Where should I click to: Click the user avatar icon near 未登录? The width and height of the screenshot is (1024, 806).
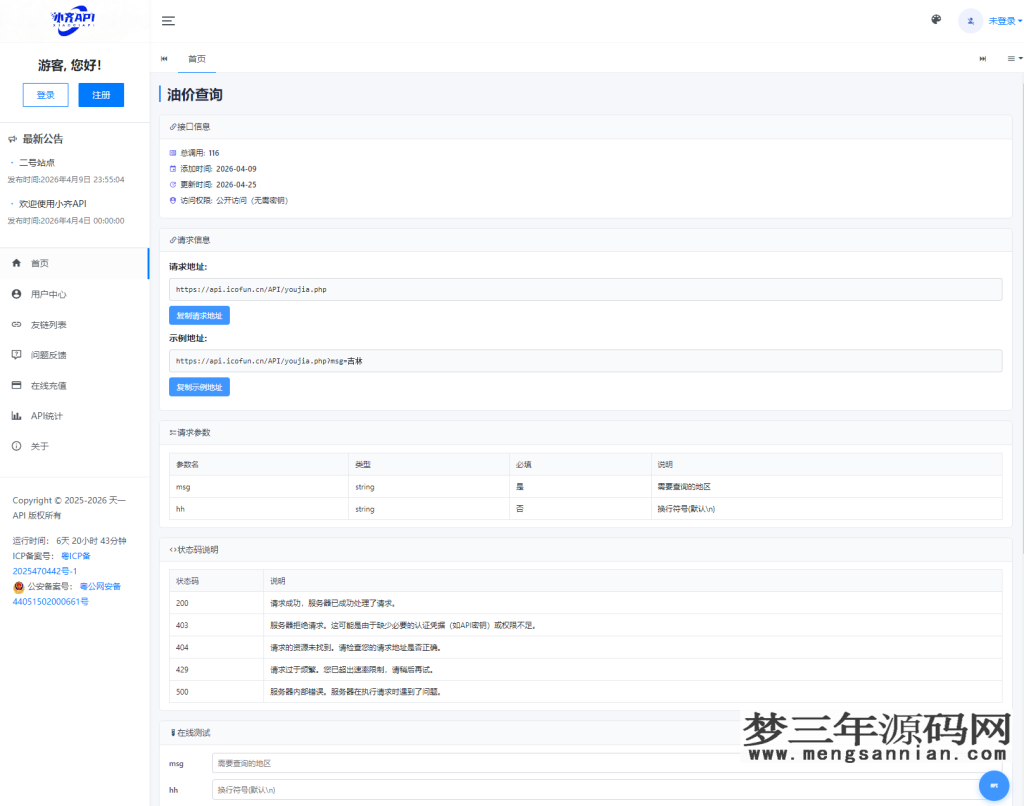(969, 20)
